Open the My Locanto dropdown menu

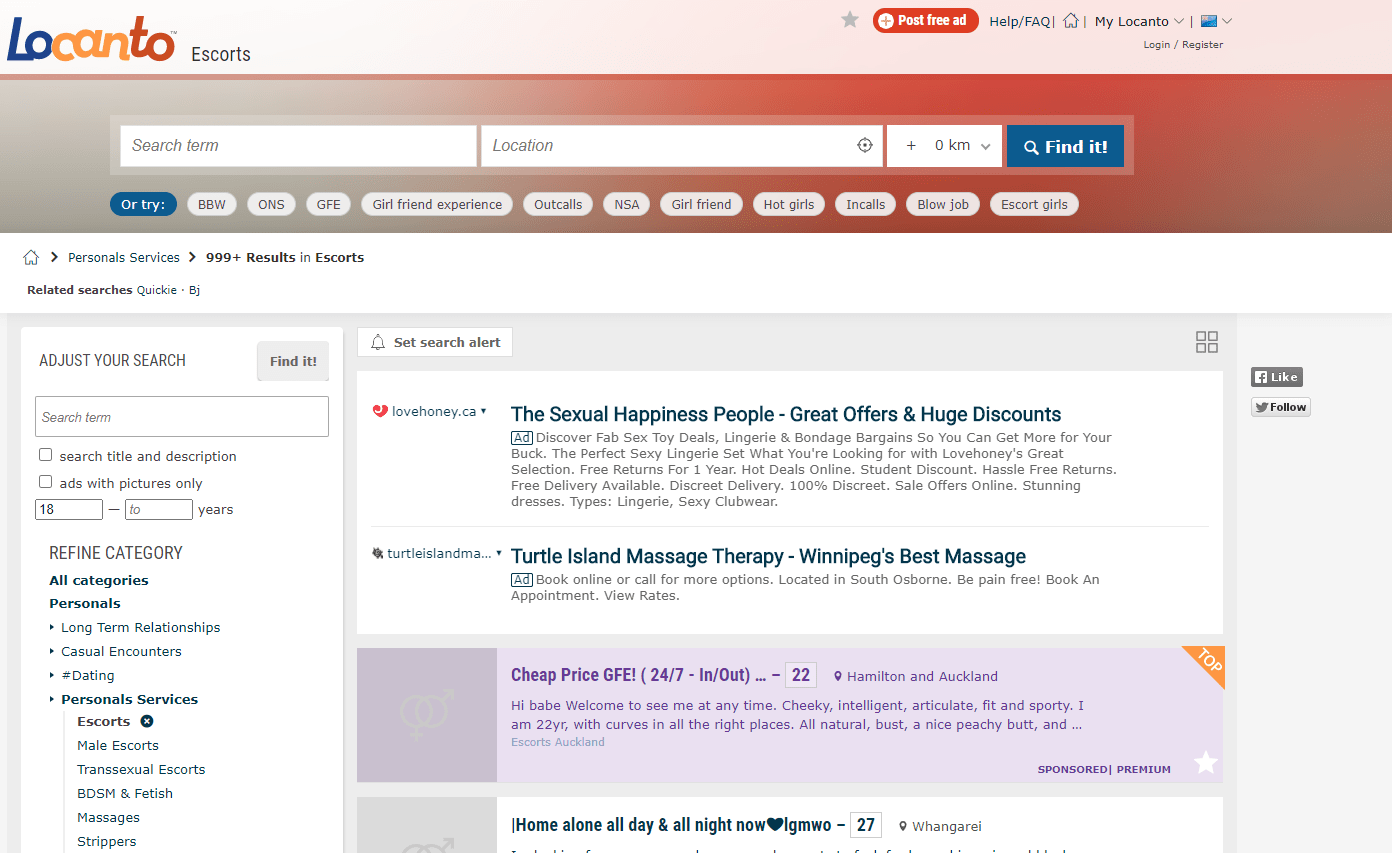tap(1139, 21)
